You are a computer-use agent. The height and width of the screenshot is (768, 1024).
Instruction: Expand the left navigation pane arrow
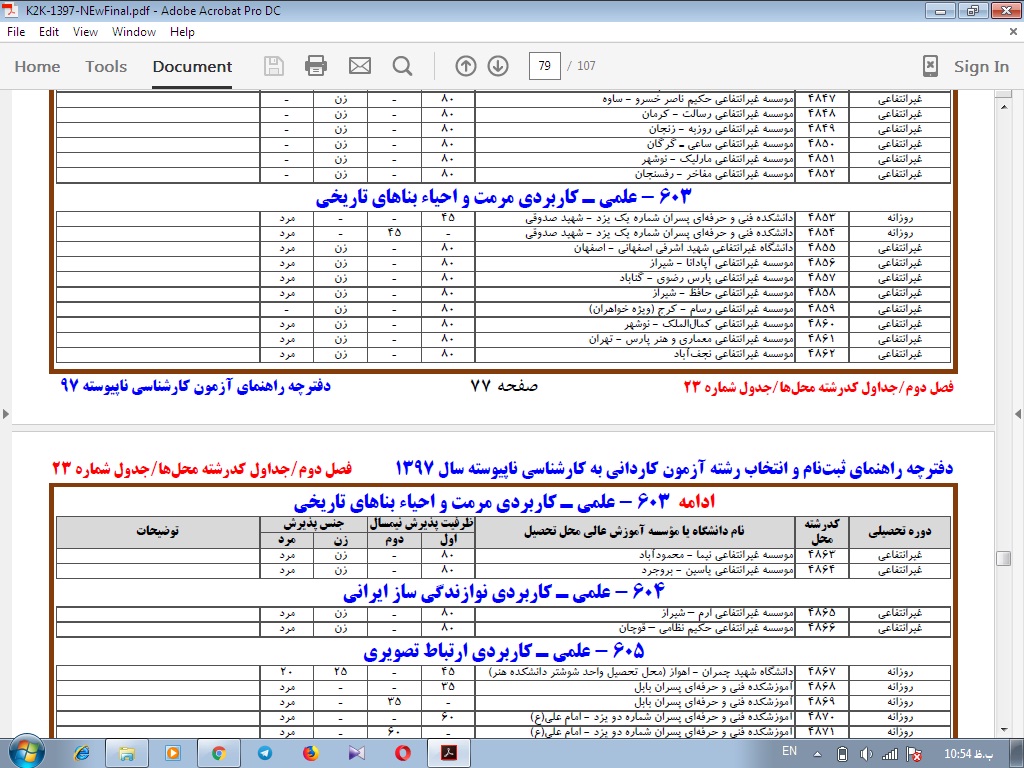pyautogui.click(x=6, y=413)
